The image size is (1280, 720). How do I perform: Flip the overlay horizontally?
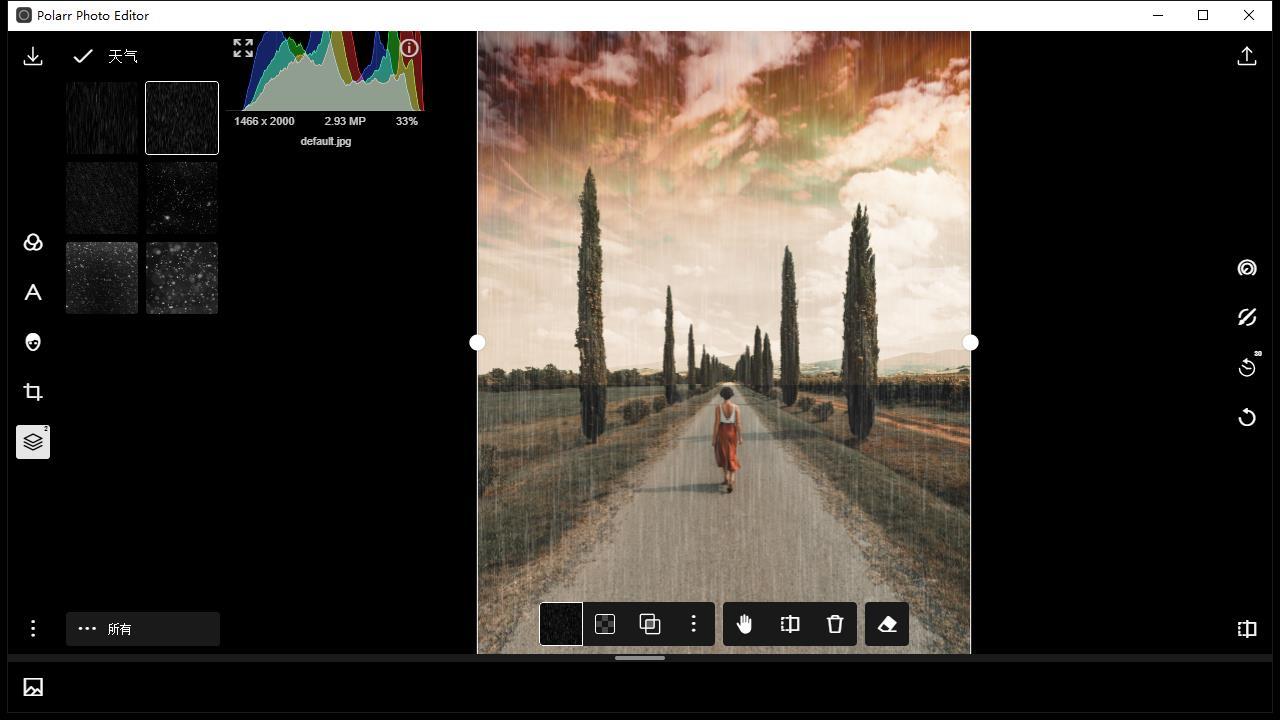click(x=790, y=624)
